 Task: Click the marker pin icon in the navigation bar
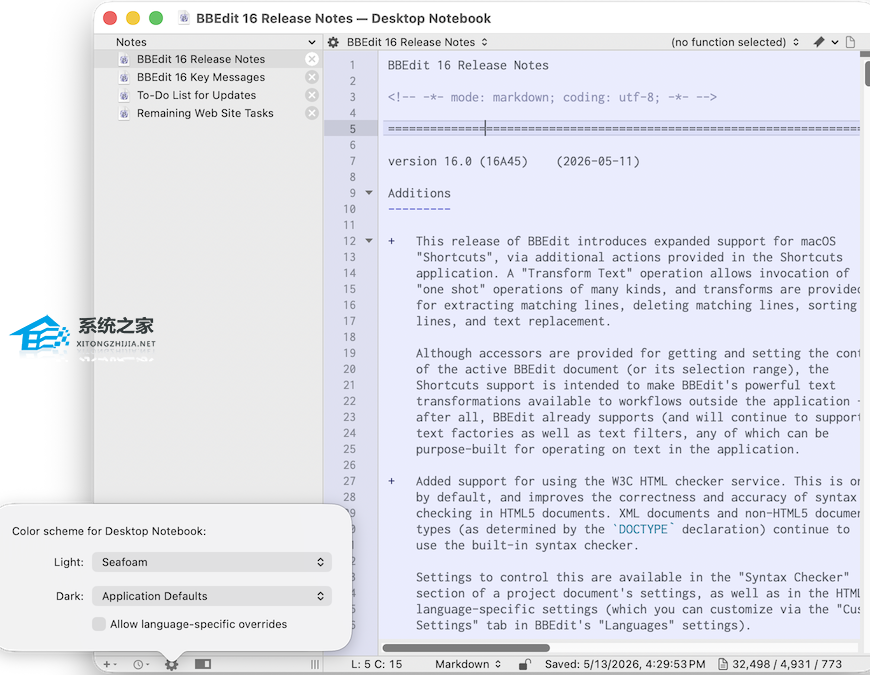coord(819,42)
